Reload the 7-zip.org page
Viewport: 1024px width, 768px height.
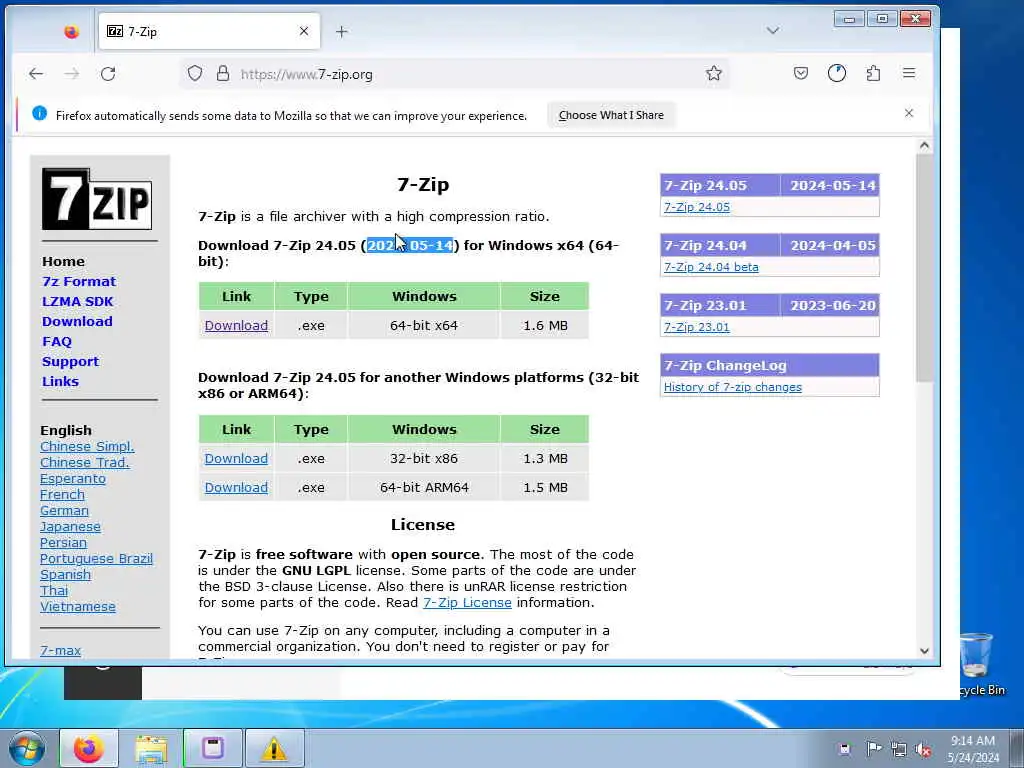[108, 74]
